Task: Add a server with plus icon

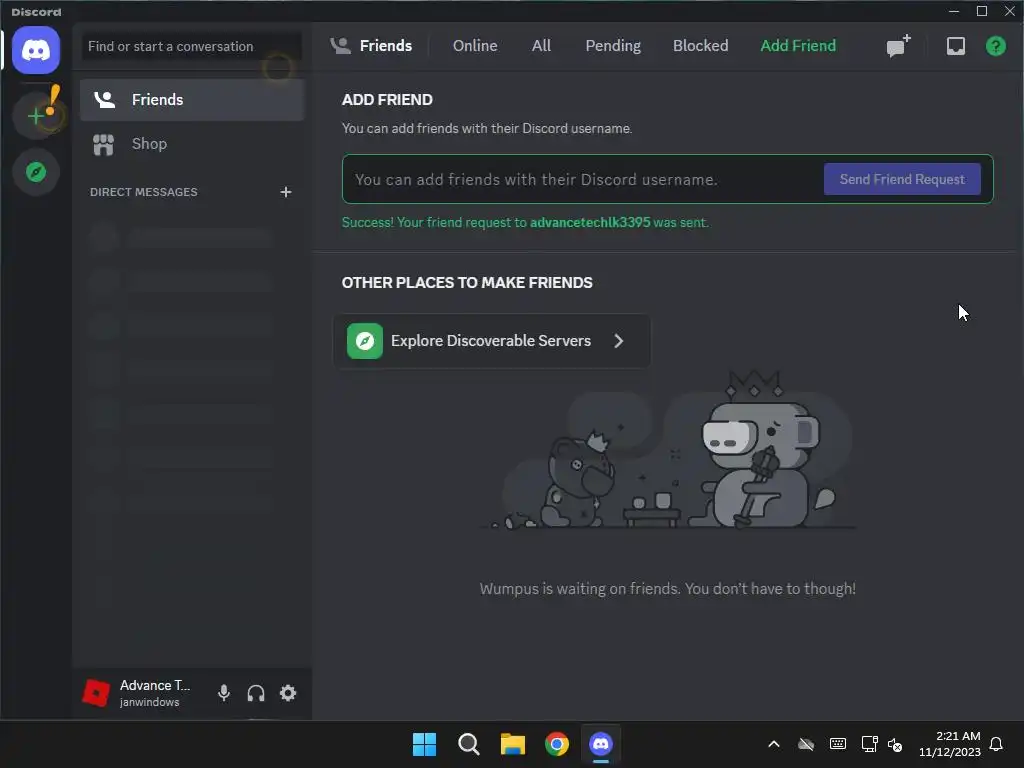Action: [x=36, y=116]
